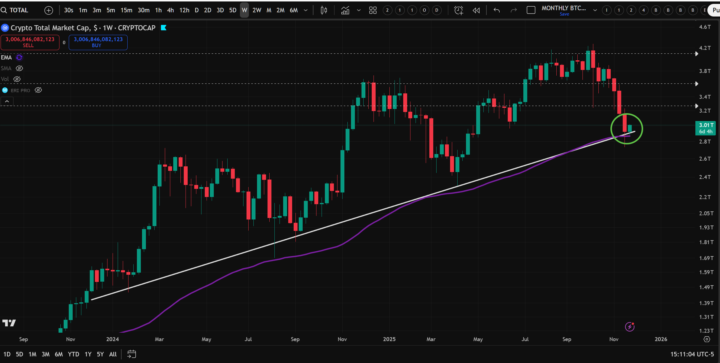720x363 pixels.
Task: Expand the time interval dropdown chevron
Action: tap(305, 10)
